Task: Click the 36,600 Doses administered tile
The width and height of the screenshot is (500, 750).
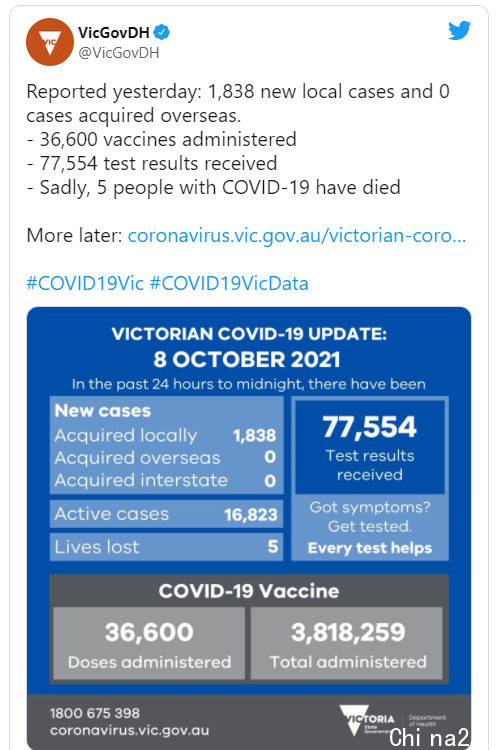Action: (149, 643)
